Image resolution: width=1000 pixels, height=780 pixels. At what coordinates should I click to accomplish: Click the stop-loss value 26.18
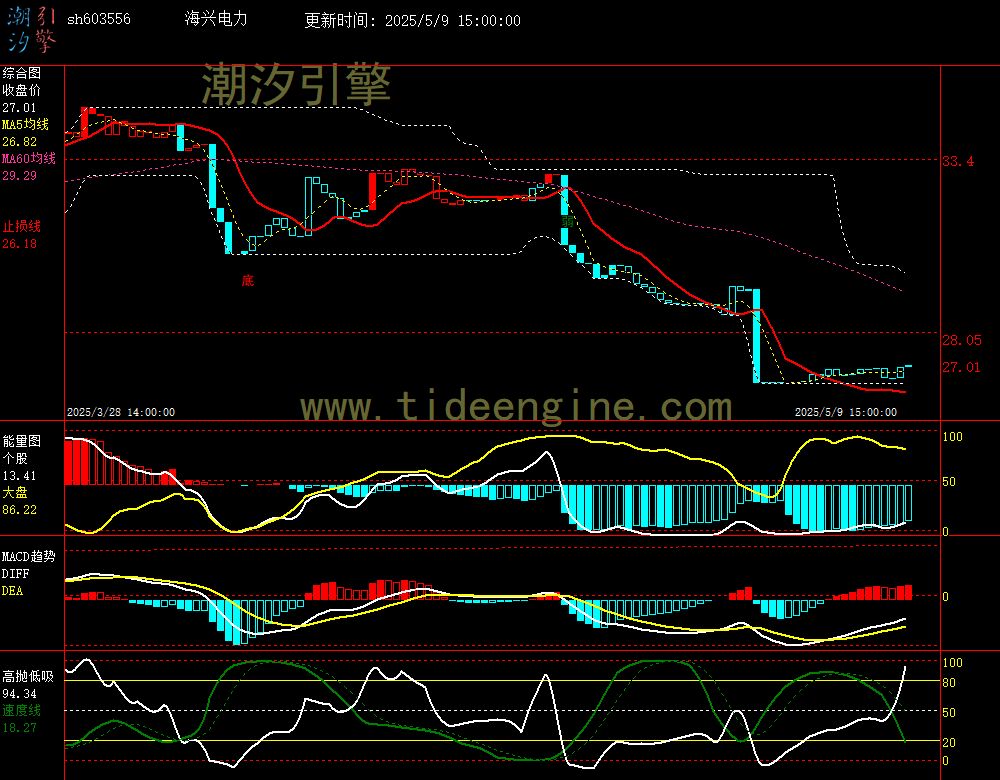pyautogui.click(x=19, y=244)
